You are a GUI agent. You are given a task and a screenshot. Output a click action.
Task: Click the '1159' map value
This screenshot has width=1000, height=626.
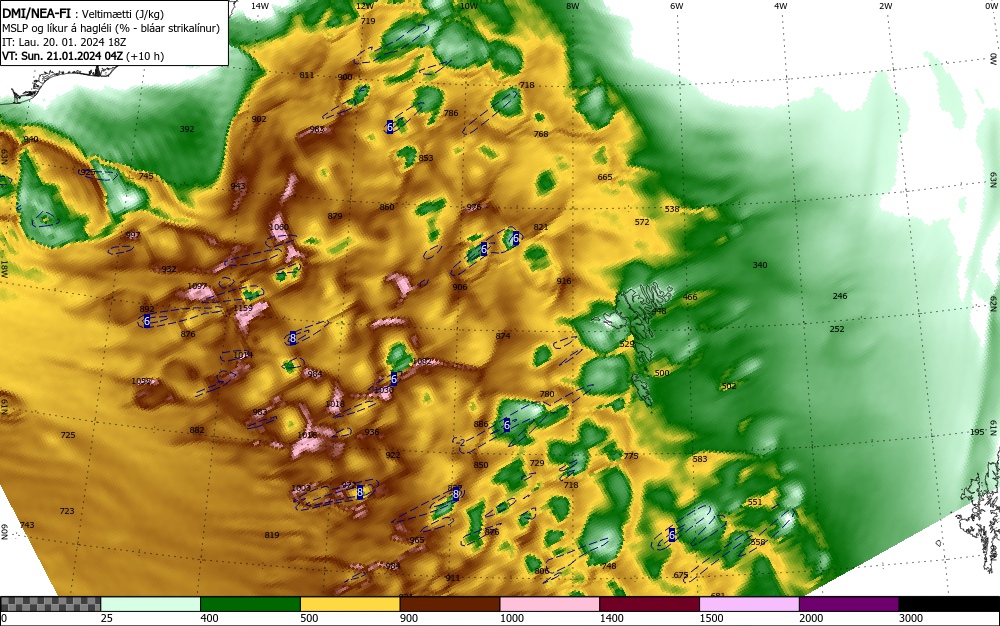[x=244, y=309]
